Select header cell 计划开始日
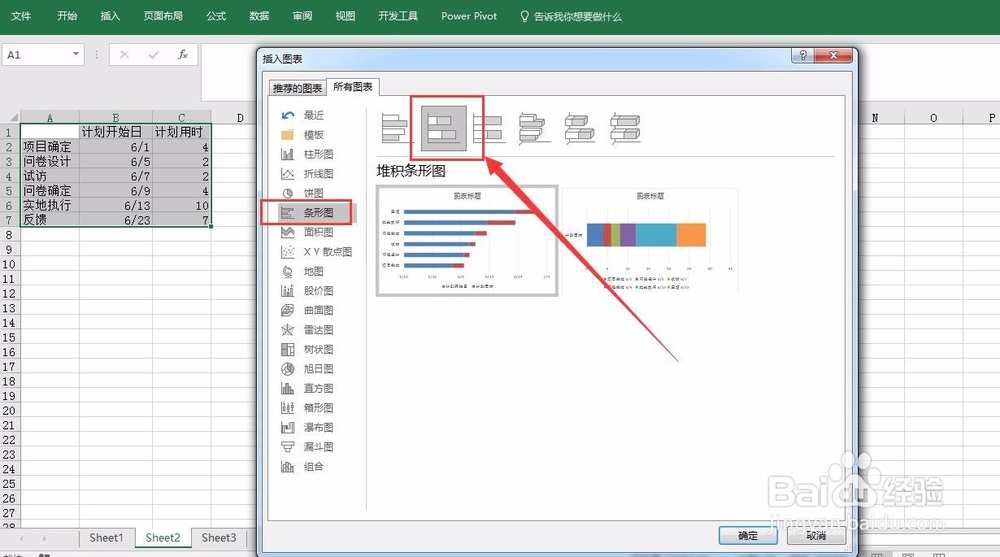1000x557 pixels. 115,132
